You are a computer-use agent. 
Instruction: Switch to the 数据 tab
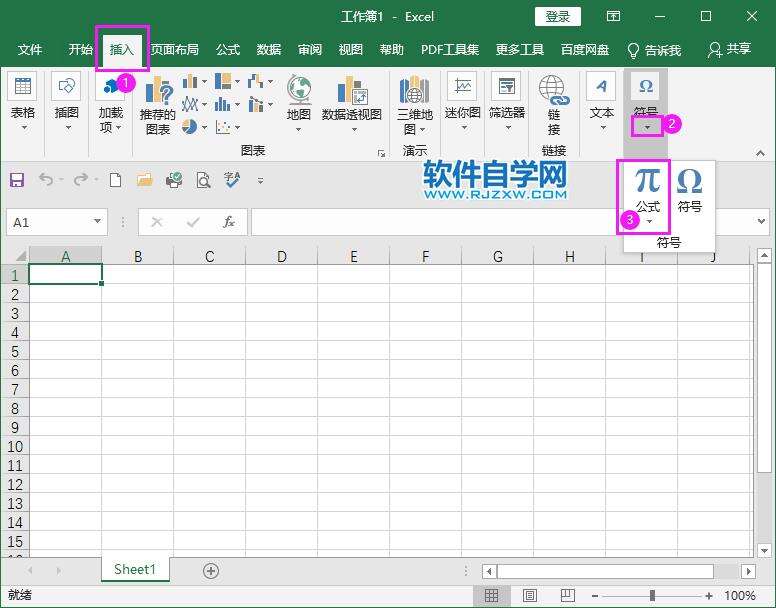pyautogui.click(x=269, y=49)
